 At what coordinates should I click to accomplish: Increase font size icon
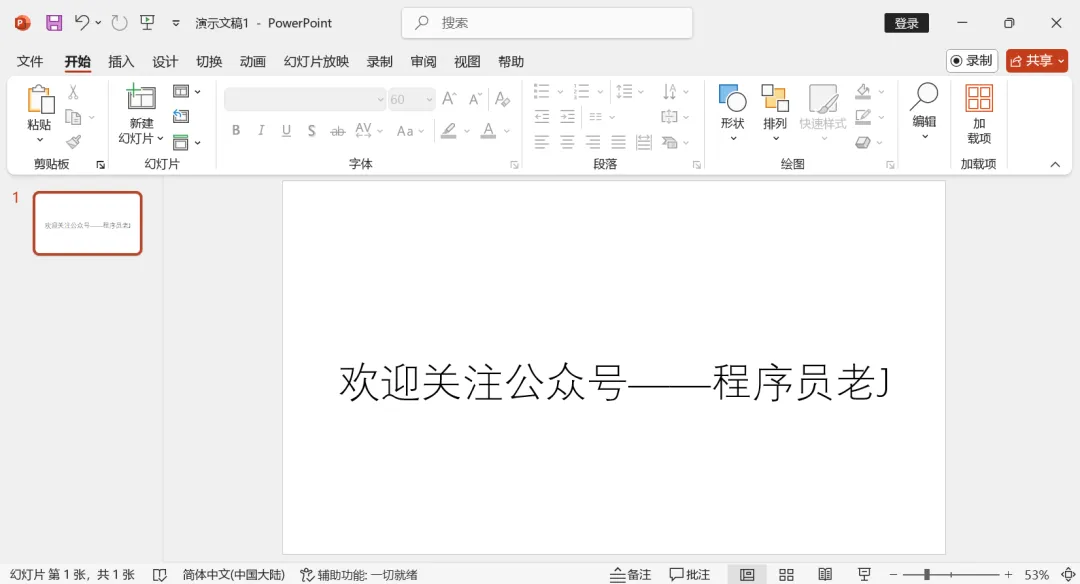click(x=449, y=99)
